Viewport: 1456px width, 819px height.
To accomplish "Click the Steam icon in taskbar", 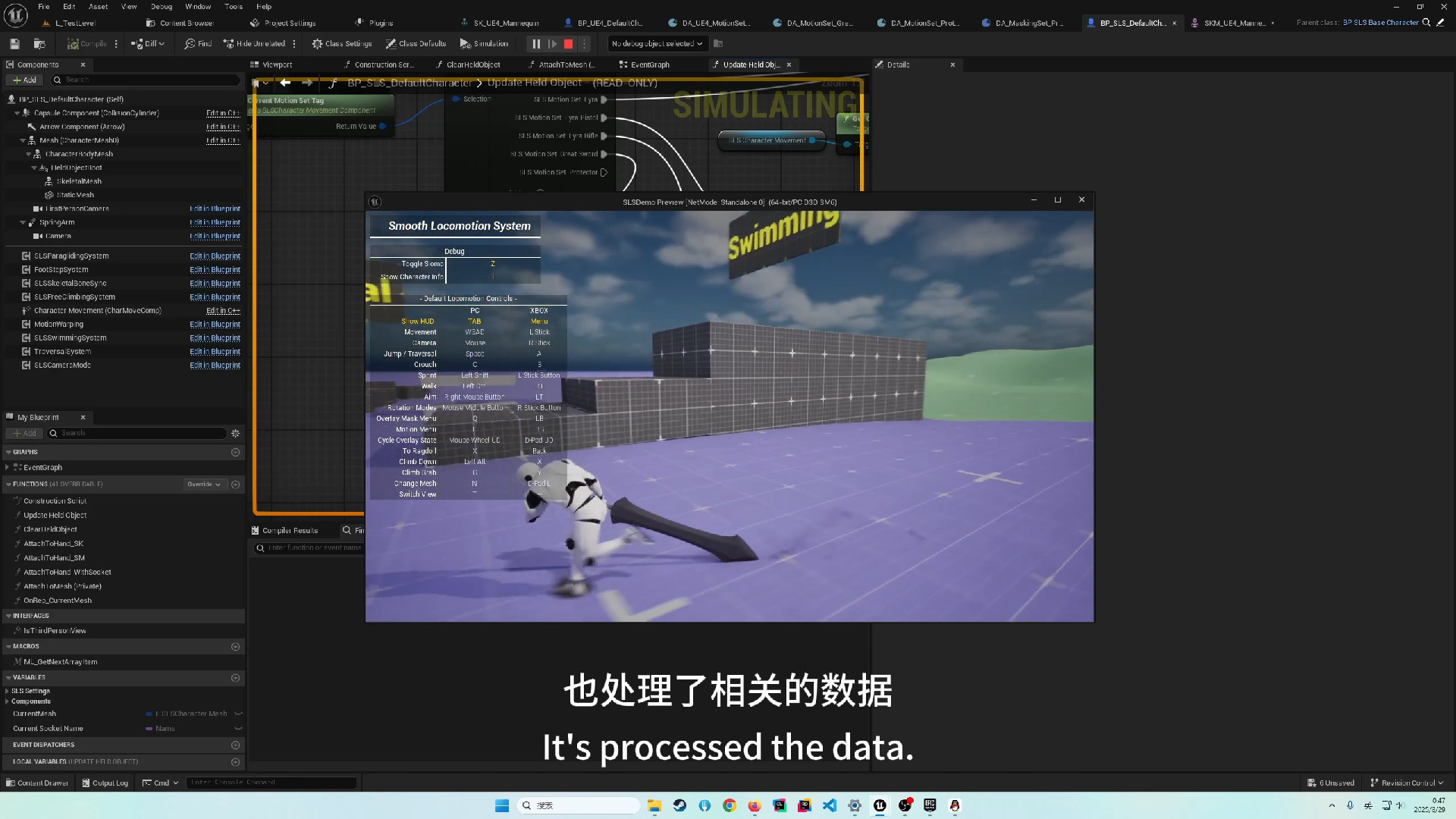I will click(679, 806).
